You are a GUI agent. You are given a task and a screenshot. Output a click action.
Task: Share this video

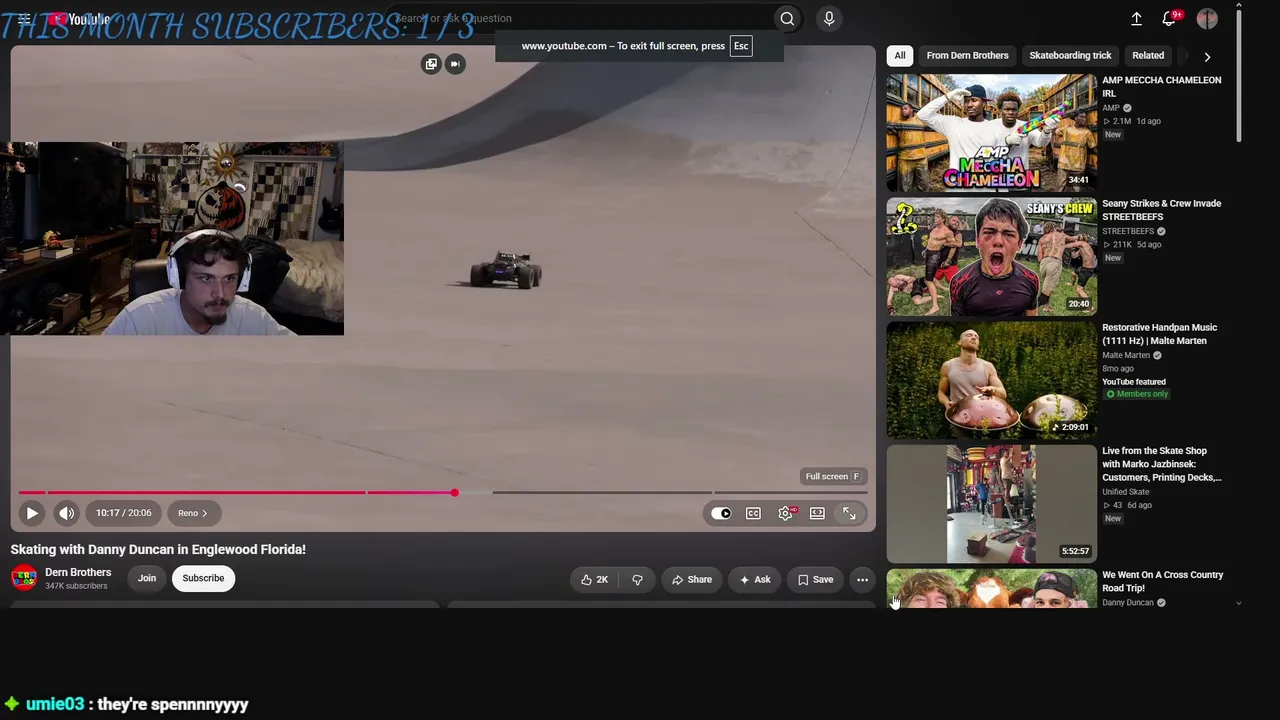692,579
